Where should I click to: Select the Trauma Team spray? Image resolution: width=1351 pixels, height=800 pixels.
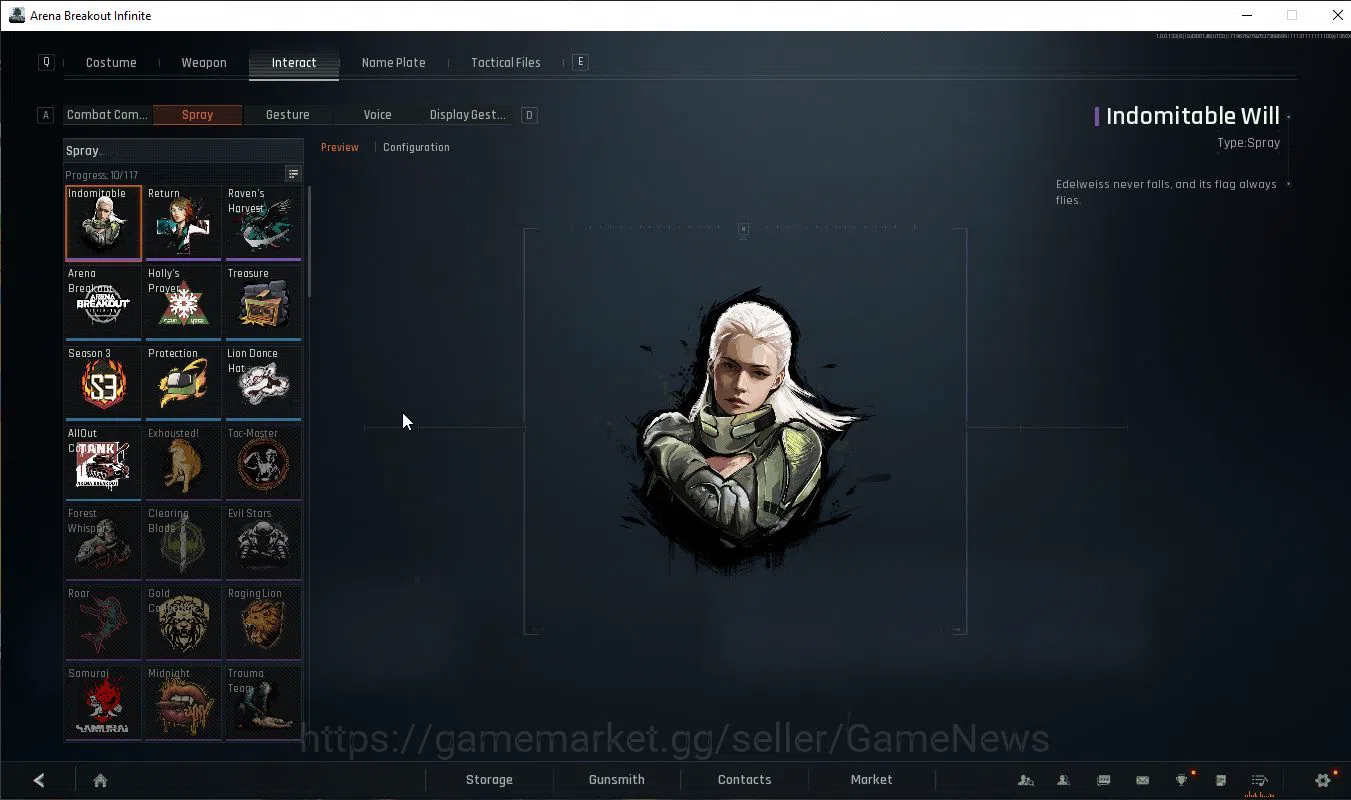(x=263, y=702)
